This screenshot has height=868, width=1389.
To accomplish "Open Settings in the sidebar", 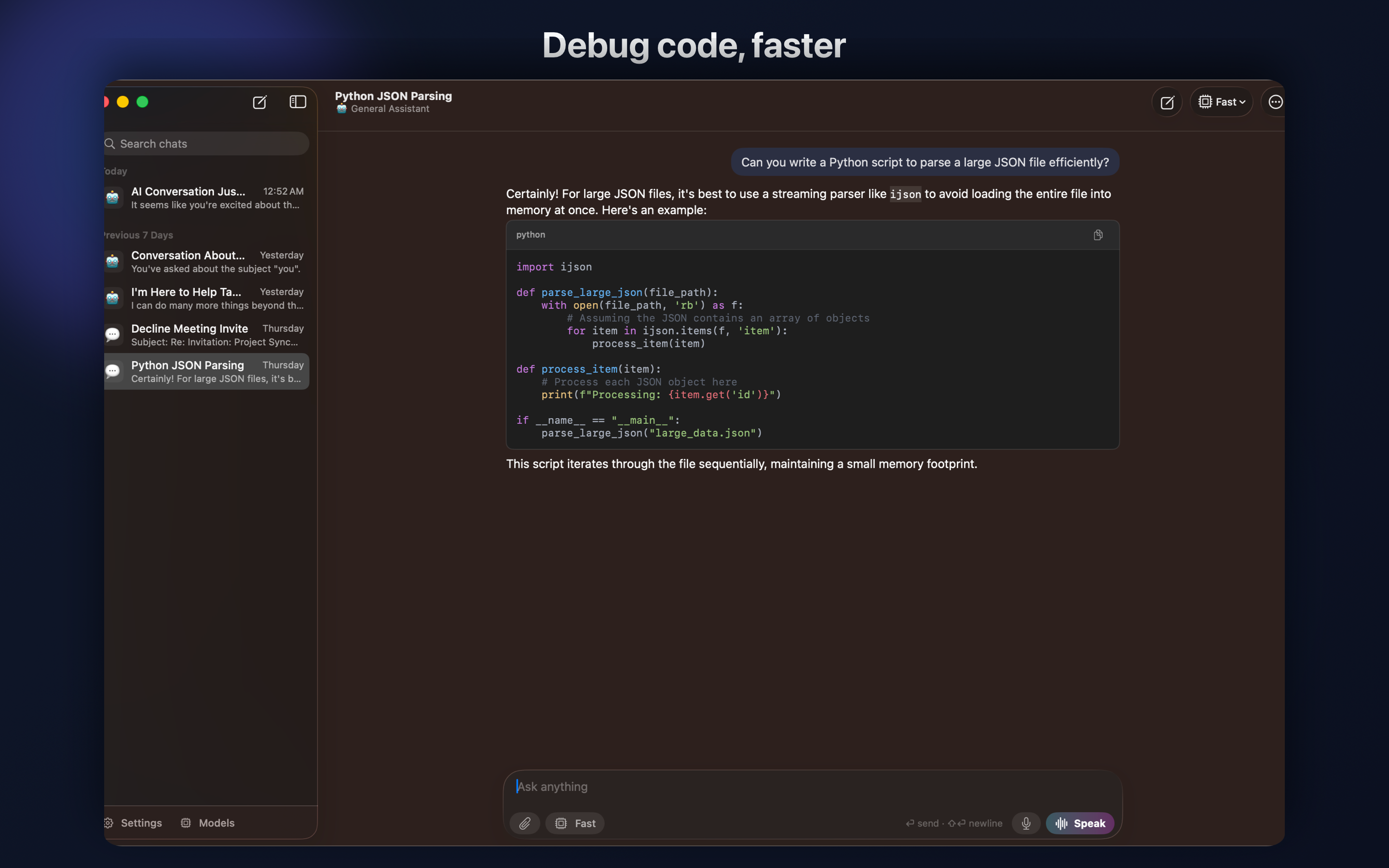I will point(133,823).
